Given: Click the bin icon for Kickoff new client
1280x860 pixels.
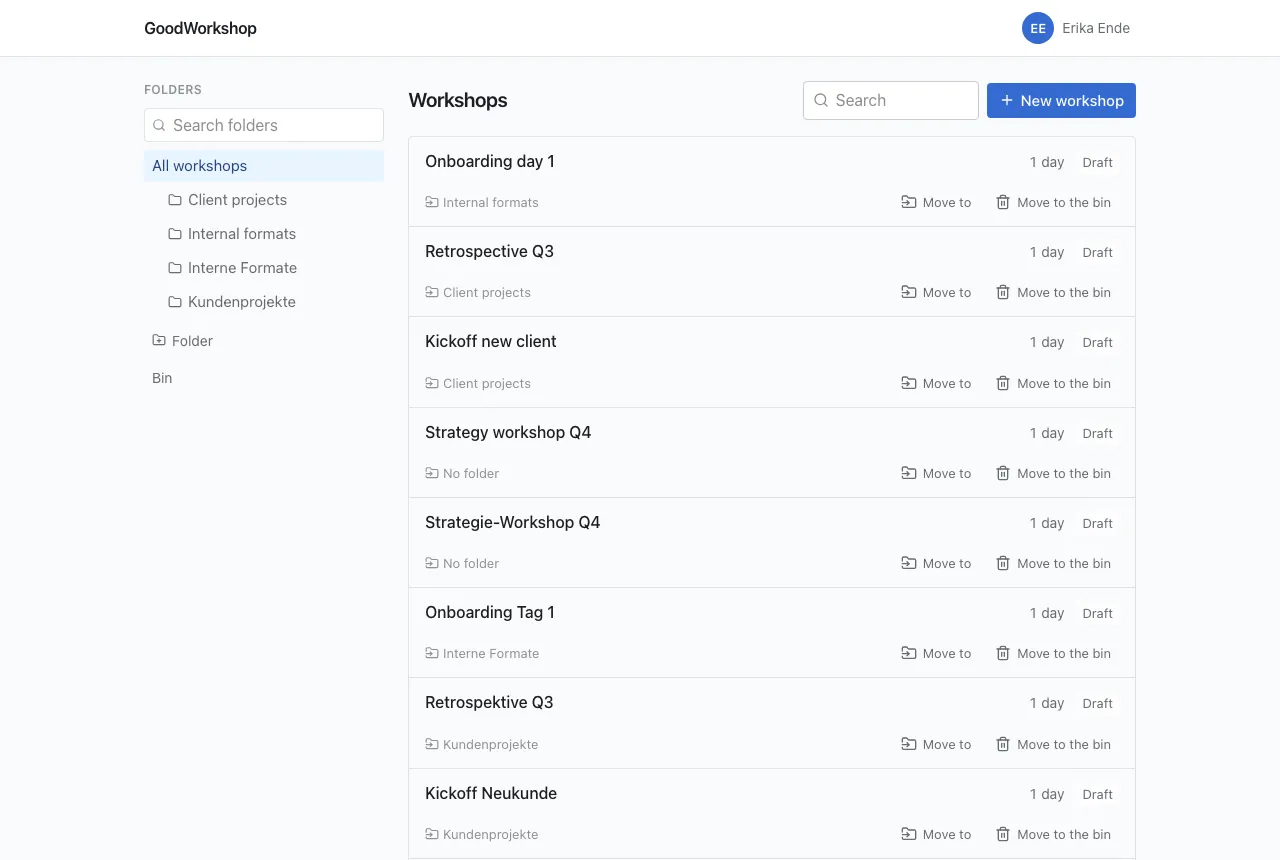Looking at the screenshot, I should [1003, 383].
